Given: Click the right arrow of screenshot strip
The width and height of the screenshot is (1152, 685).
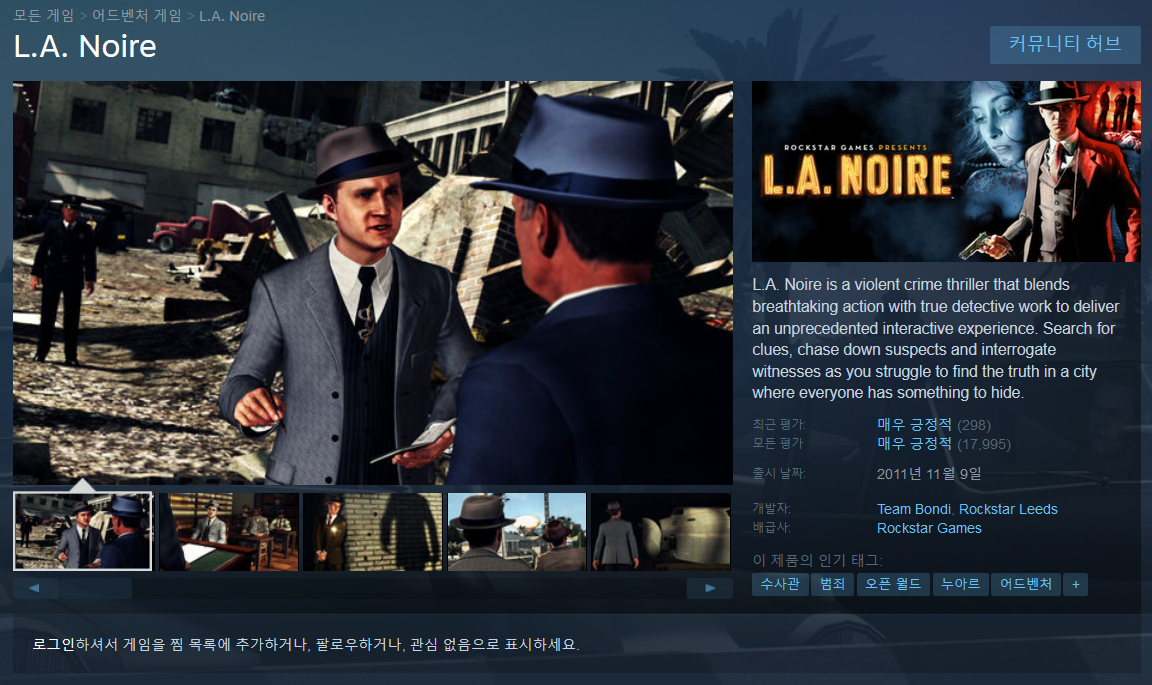Looking at the screenshot, I should [x=710, y=588].
